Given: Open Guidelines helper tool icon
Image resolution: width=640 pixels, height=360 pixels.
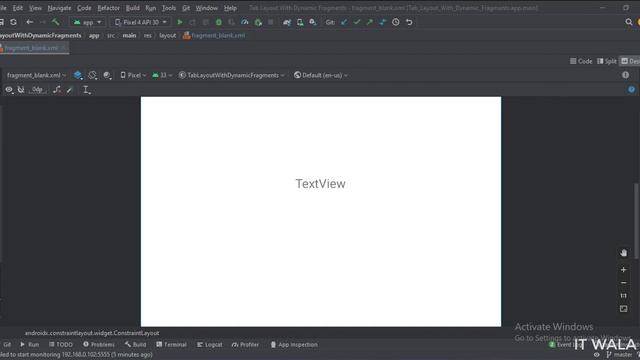Looking at the screenshot, I should pos(86,90).
